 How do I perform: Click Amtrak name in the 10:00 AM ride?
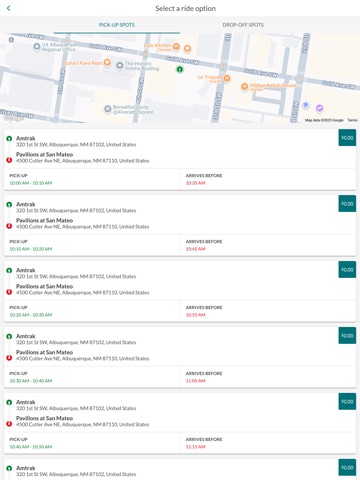pyautogui.click(x=26, y=138)
